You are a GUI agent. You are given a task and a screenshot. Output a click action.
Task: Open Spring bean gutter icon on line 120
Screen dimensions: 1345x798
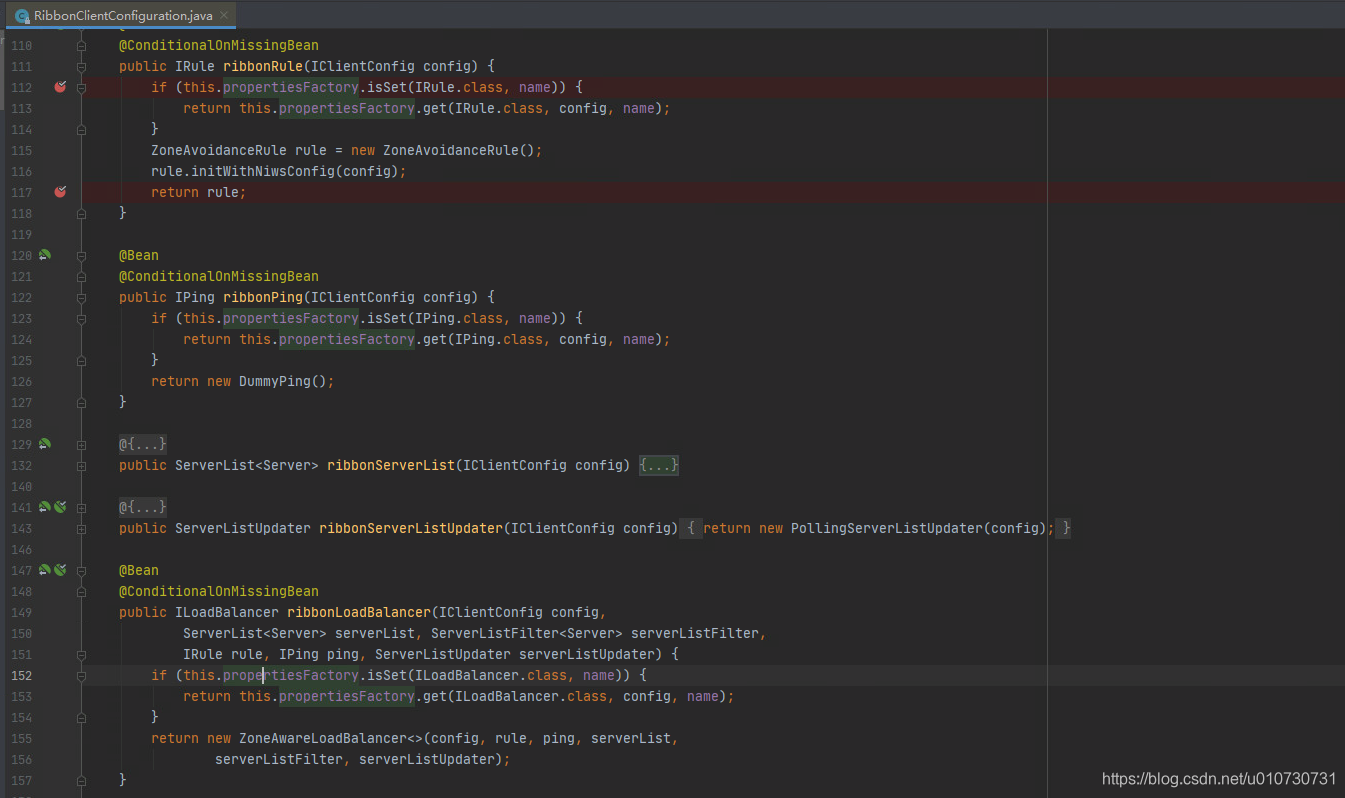[44, 255]
